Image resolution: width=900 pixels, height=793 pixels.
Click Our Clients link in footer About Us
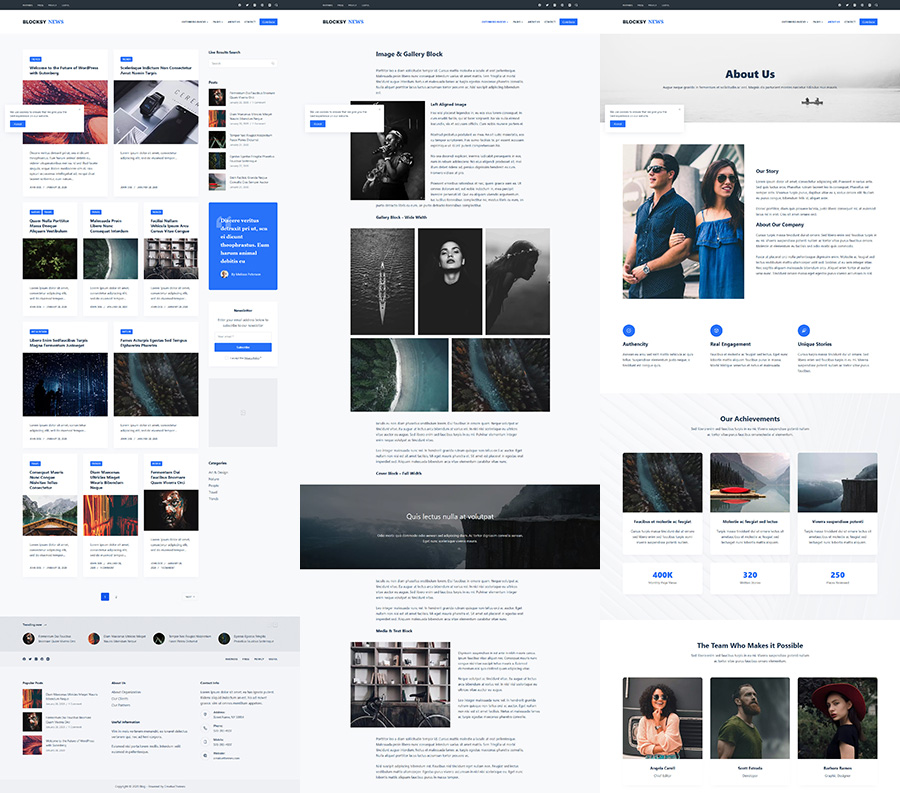(120, 698)
